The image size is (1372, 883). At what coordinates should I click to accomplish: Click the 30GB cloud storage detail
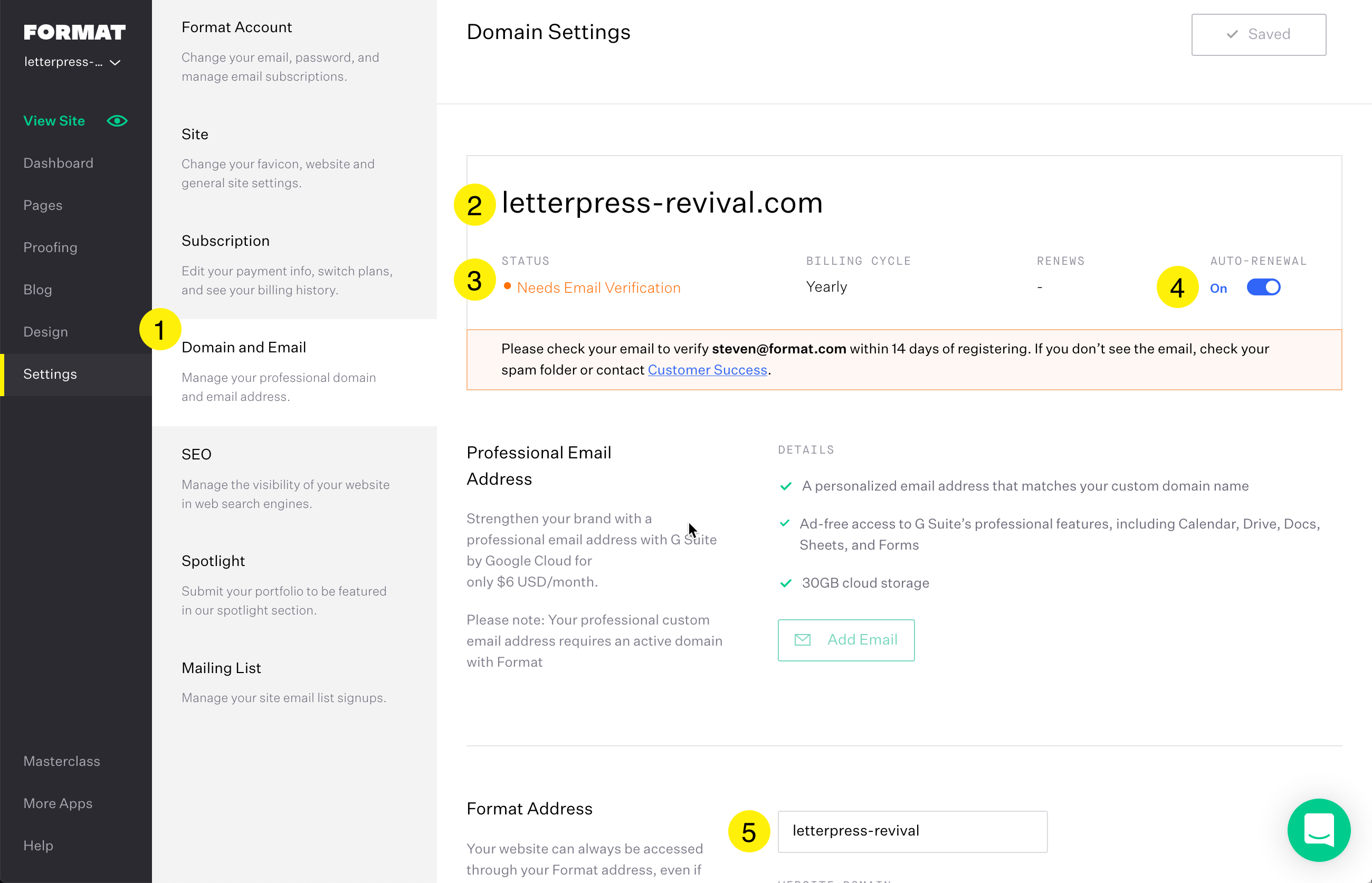[865, 583]
